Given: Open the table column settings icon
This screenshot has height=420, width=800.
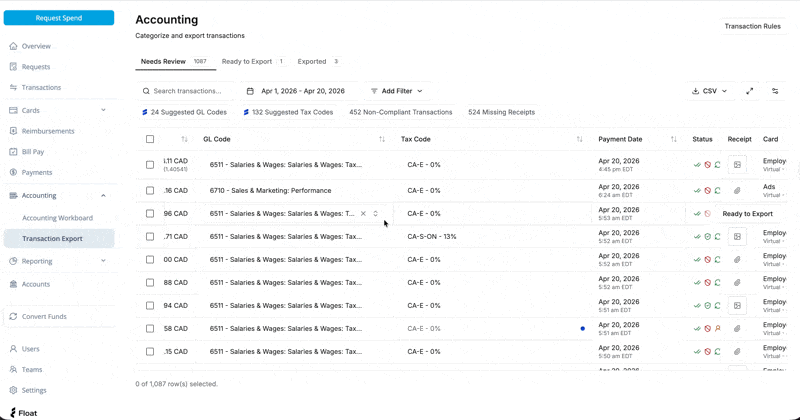Looking at the screenshot, I should pos(775,91).
